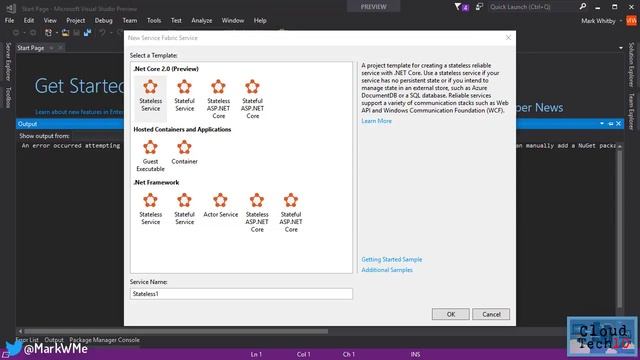Expand the Mark Whitby account dropdown

(621, 21)
